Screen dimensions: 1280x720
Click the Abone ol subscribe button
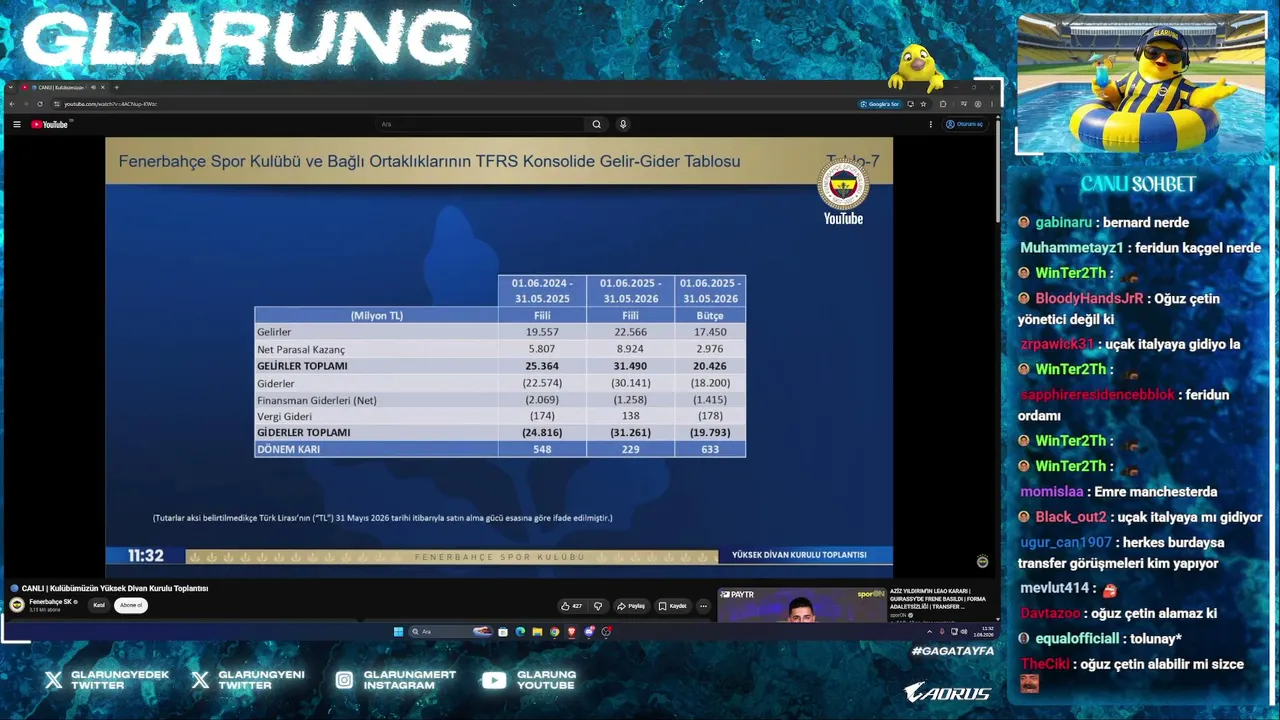pos(131,605)
